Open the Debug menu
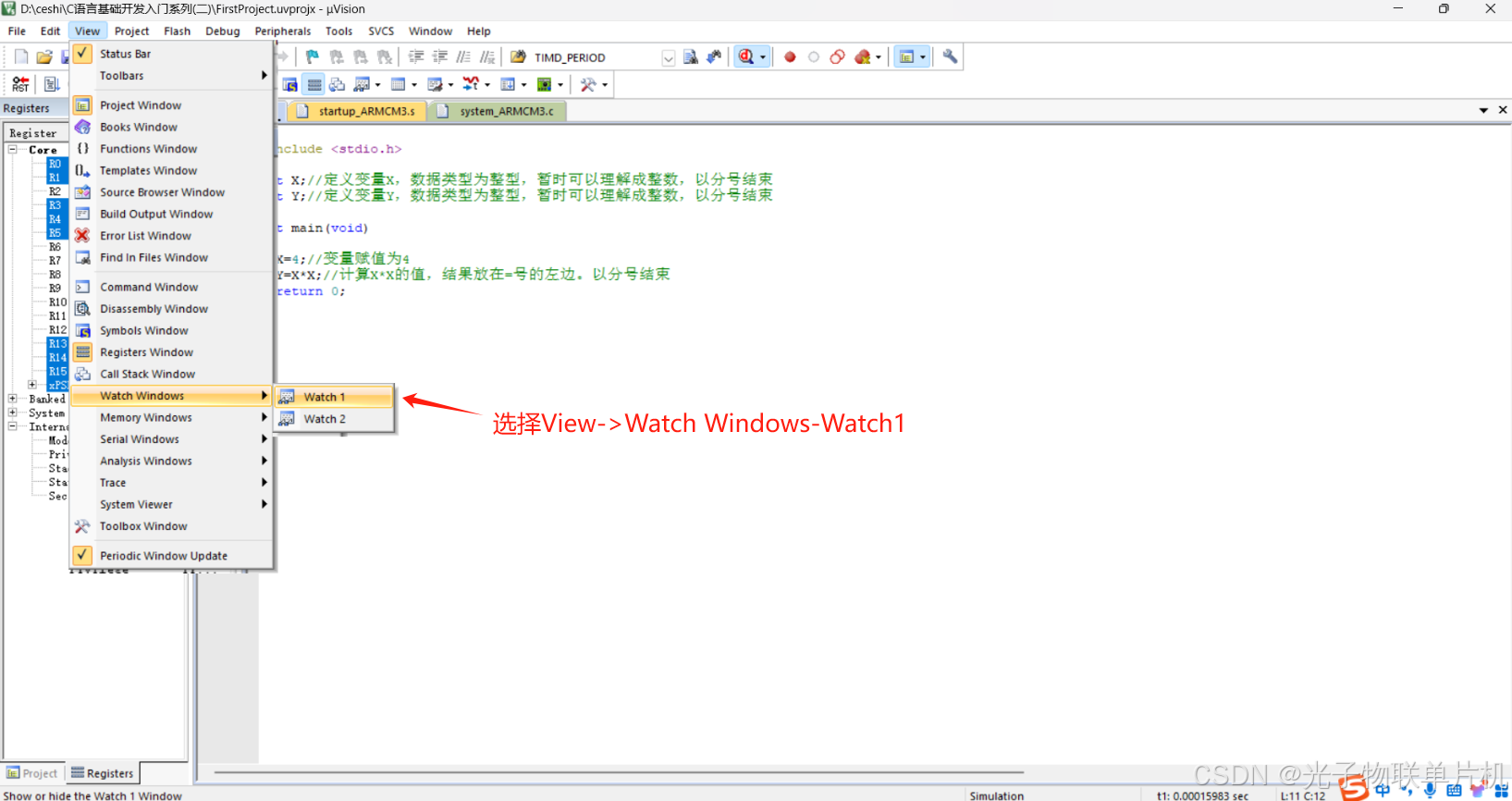The image size is (1512, 801). tap(222, 31)
